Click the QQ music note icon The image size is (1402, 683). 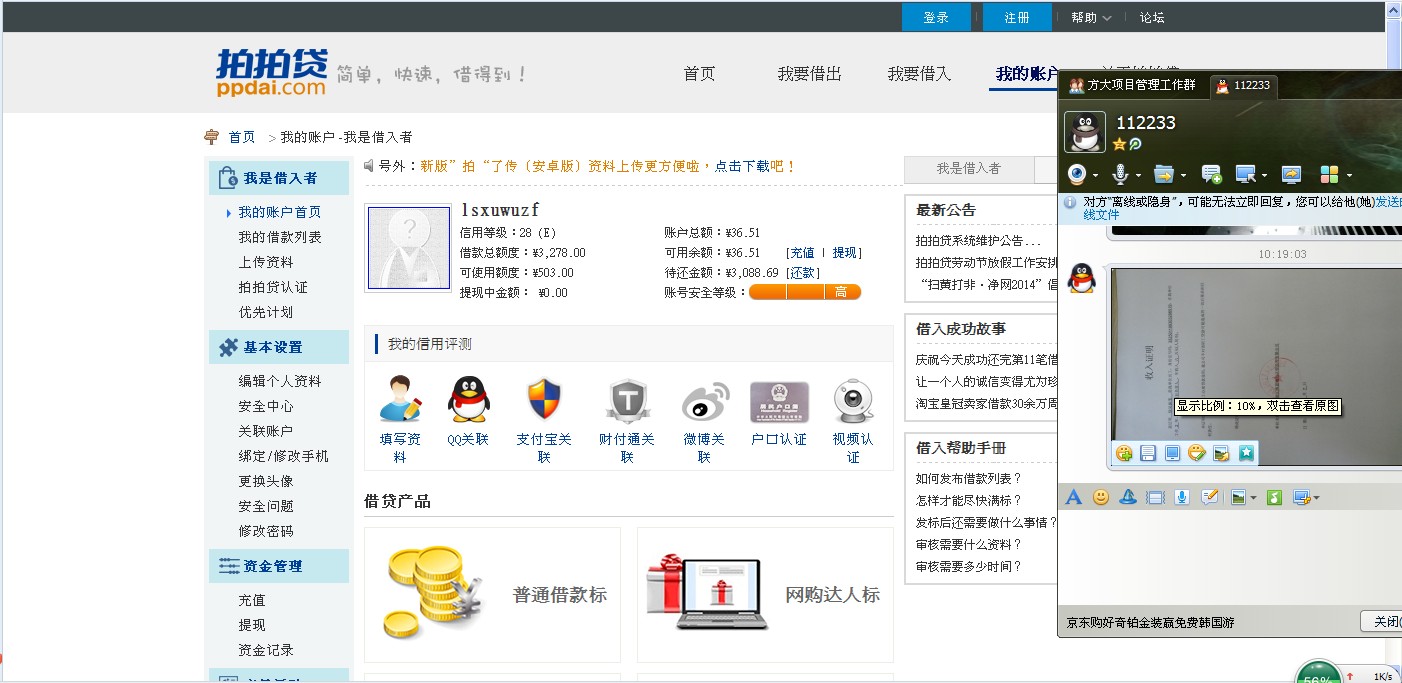pyautogui.click(x=1274, y=497)
